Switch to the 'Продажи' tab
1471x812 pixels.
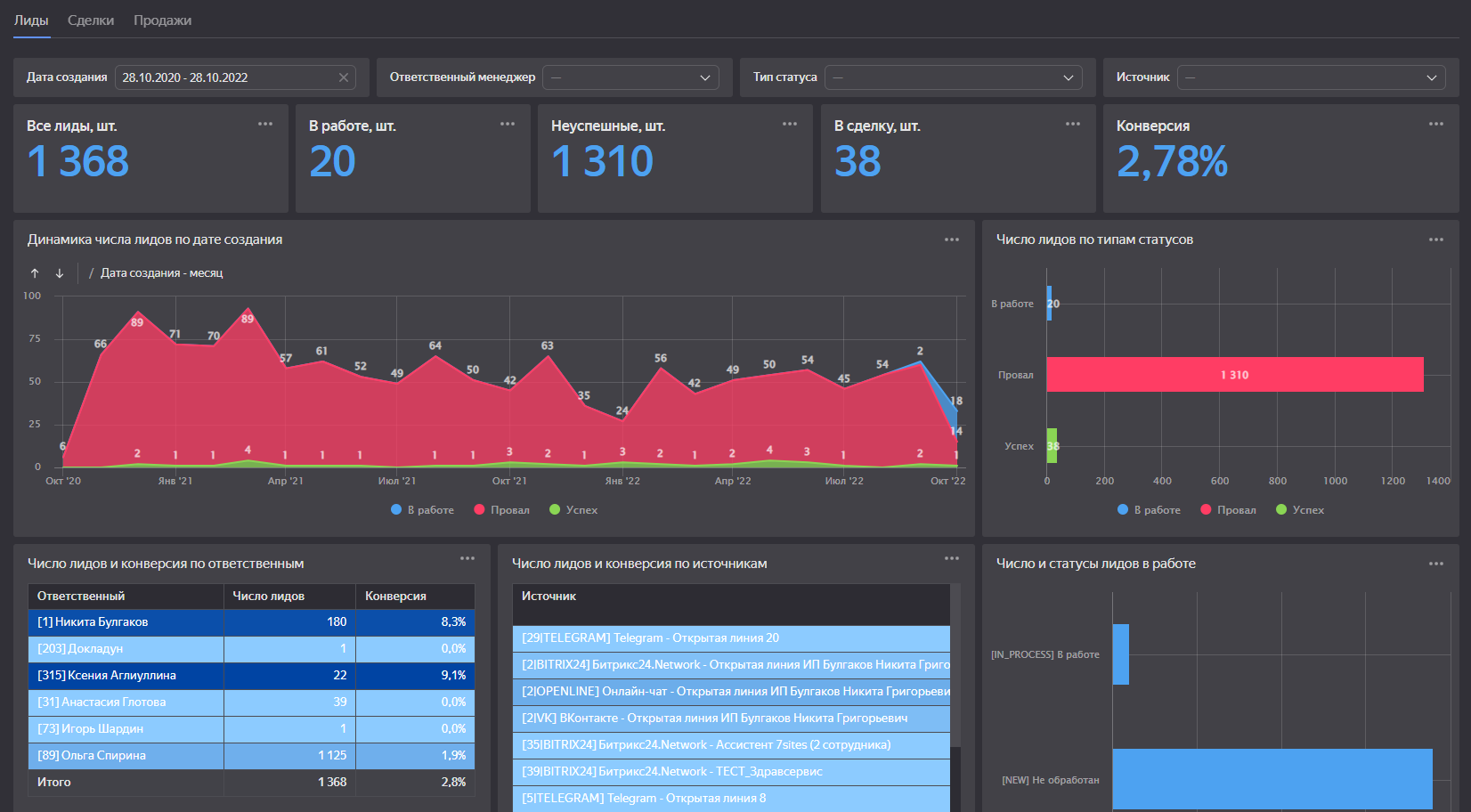tap(162, 20)
